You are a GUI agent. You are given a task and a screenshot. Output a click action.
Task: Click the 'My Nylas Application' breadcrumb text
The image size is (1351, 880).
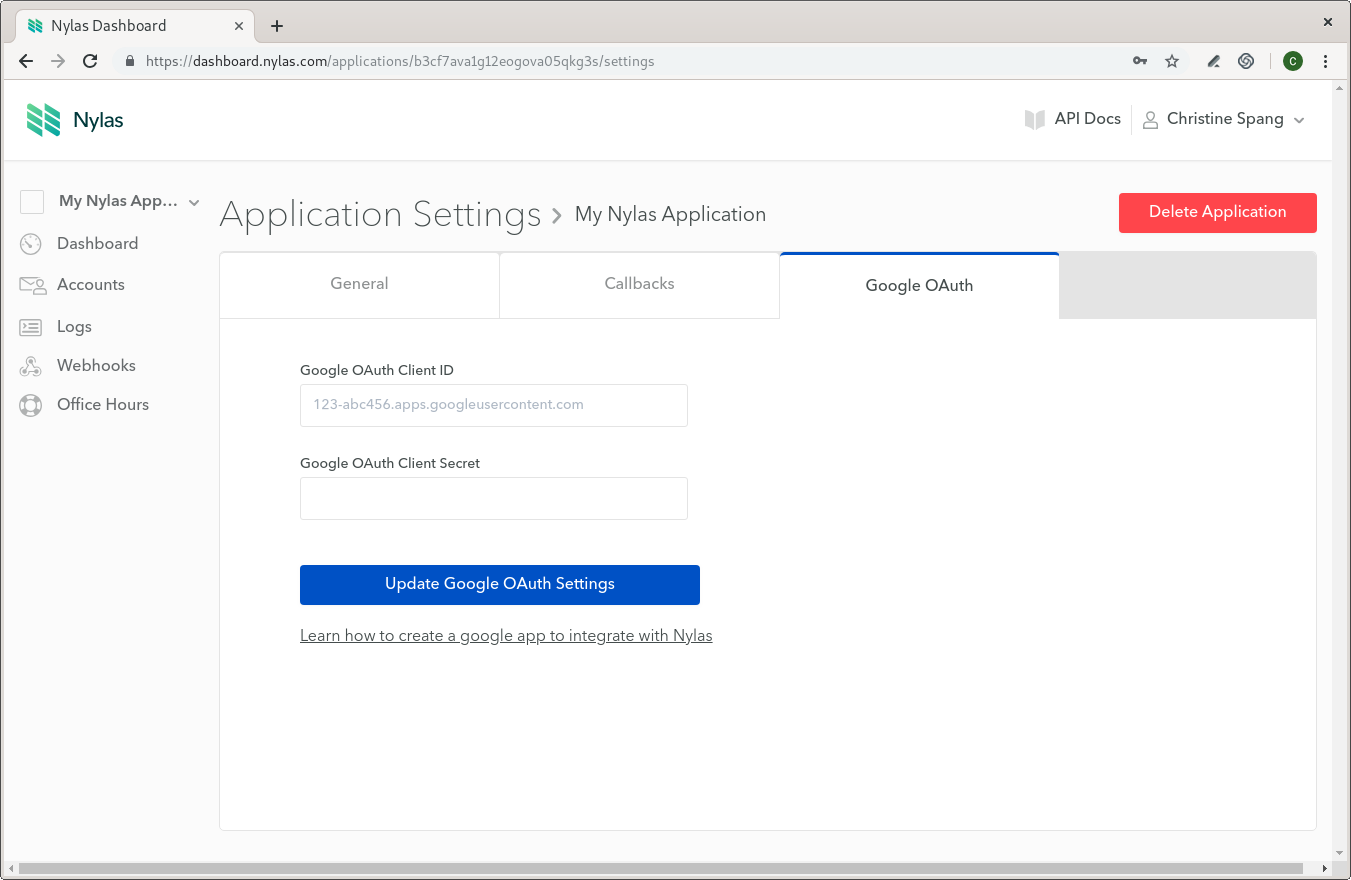670,215
